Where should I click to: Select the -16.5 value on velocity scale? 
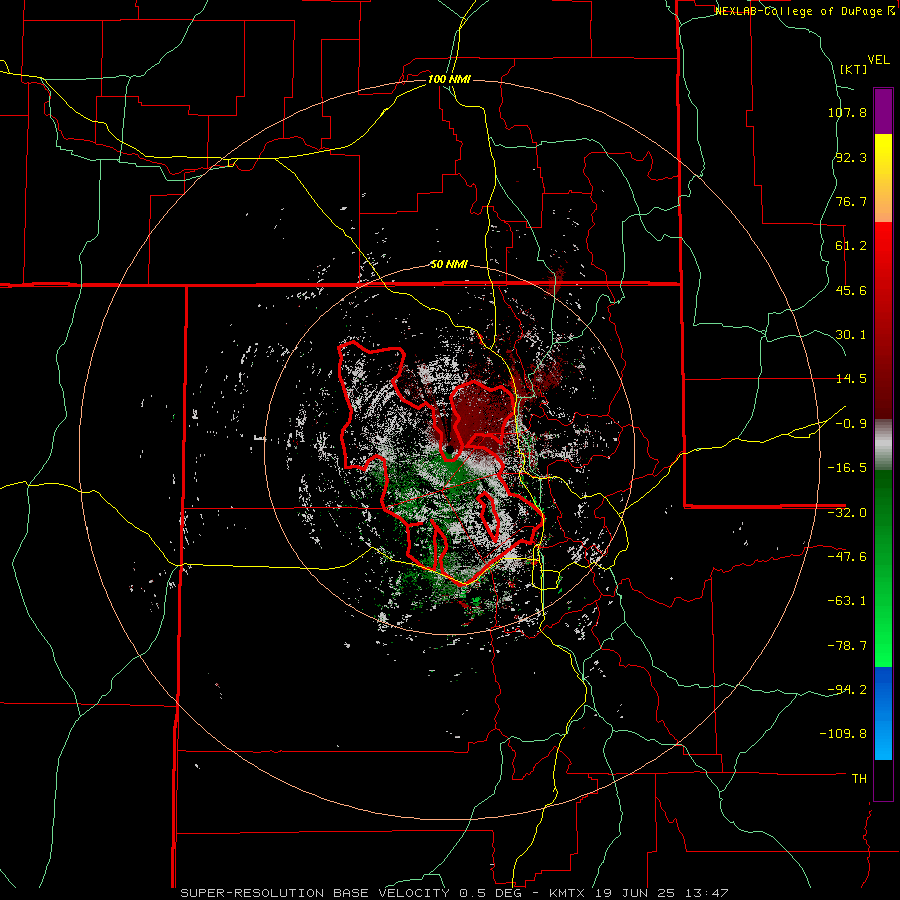[x=847, y=468]
